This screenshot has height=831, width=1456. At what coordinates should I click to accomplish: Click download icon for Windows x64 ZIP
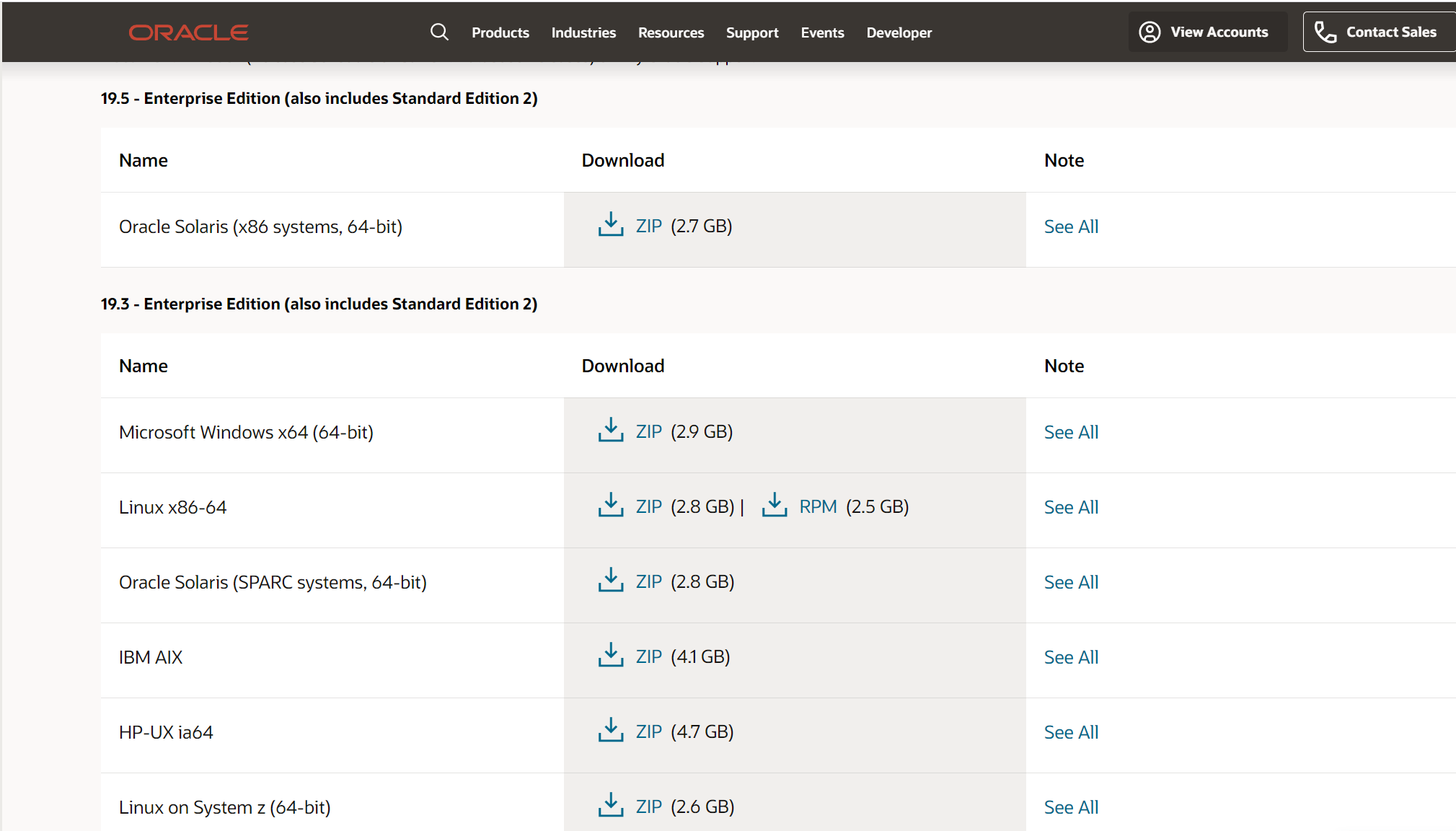(x=611, y=431)
